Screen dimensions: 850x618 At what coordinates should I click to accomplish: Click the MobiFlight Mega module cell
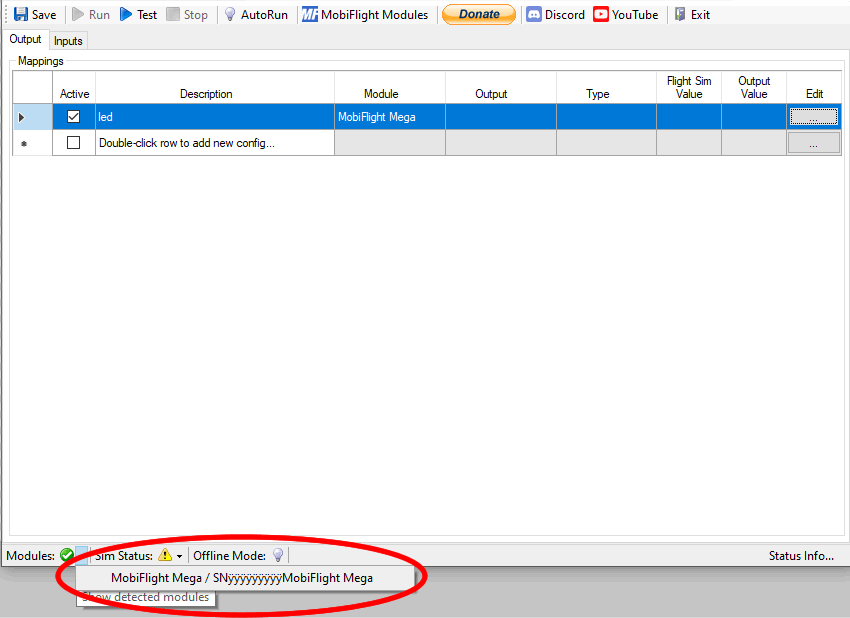pos(390,117)
